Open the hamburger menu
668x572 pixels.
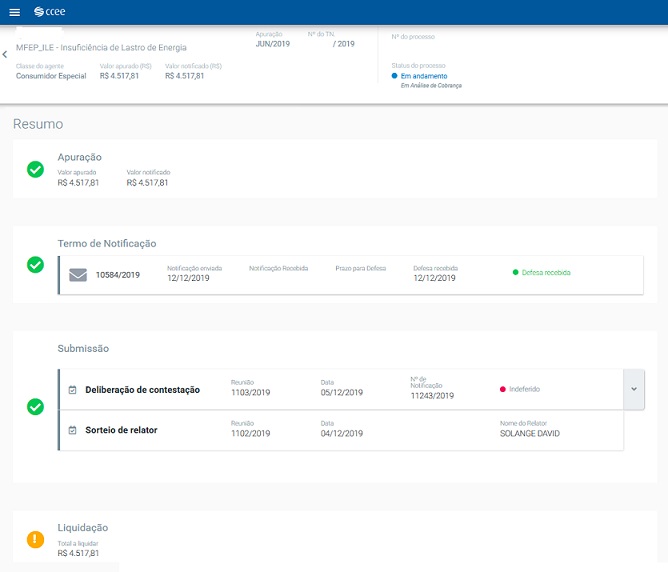pyautogui.click(x=14, y=12)
